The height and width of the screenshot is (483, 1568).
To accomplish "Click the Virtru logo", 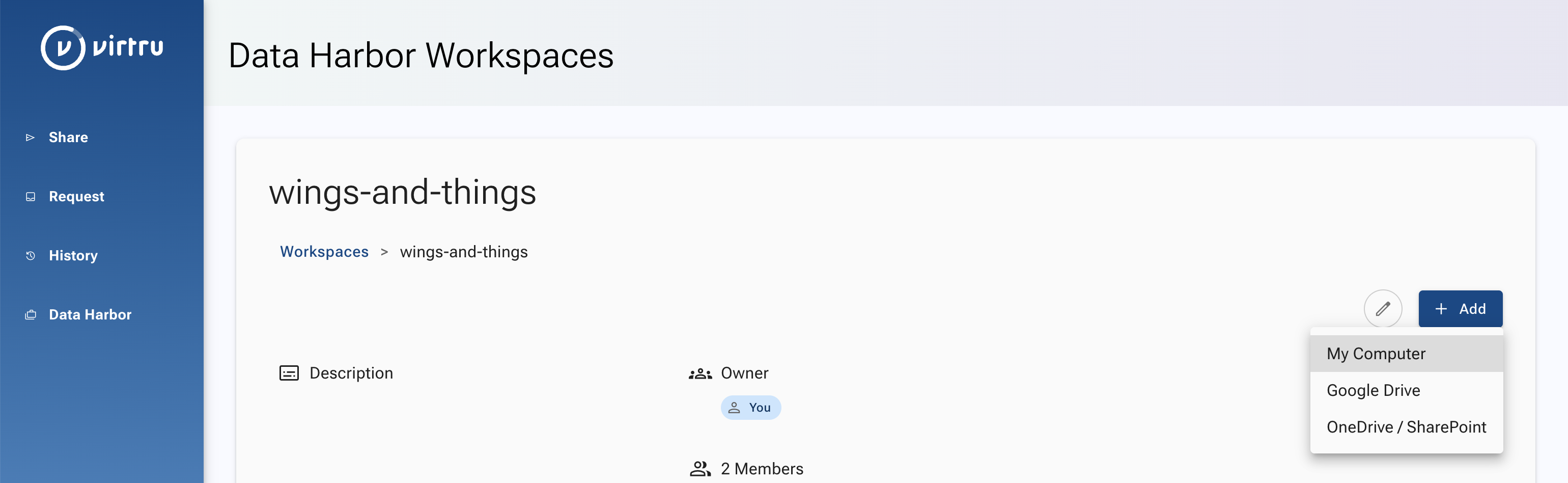I will coord(102,47).
